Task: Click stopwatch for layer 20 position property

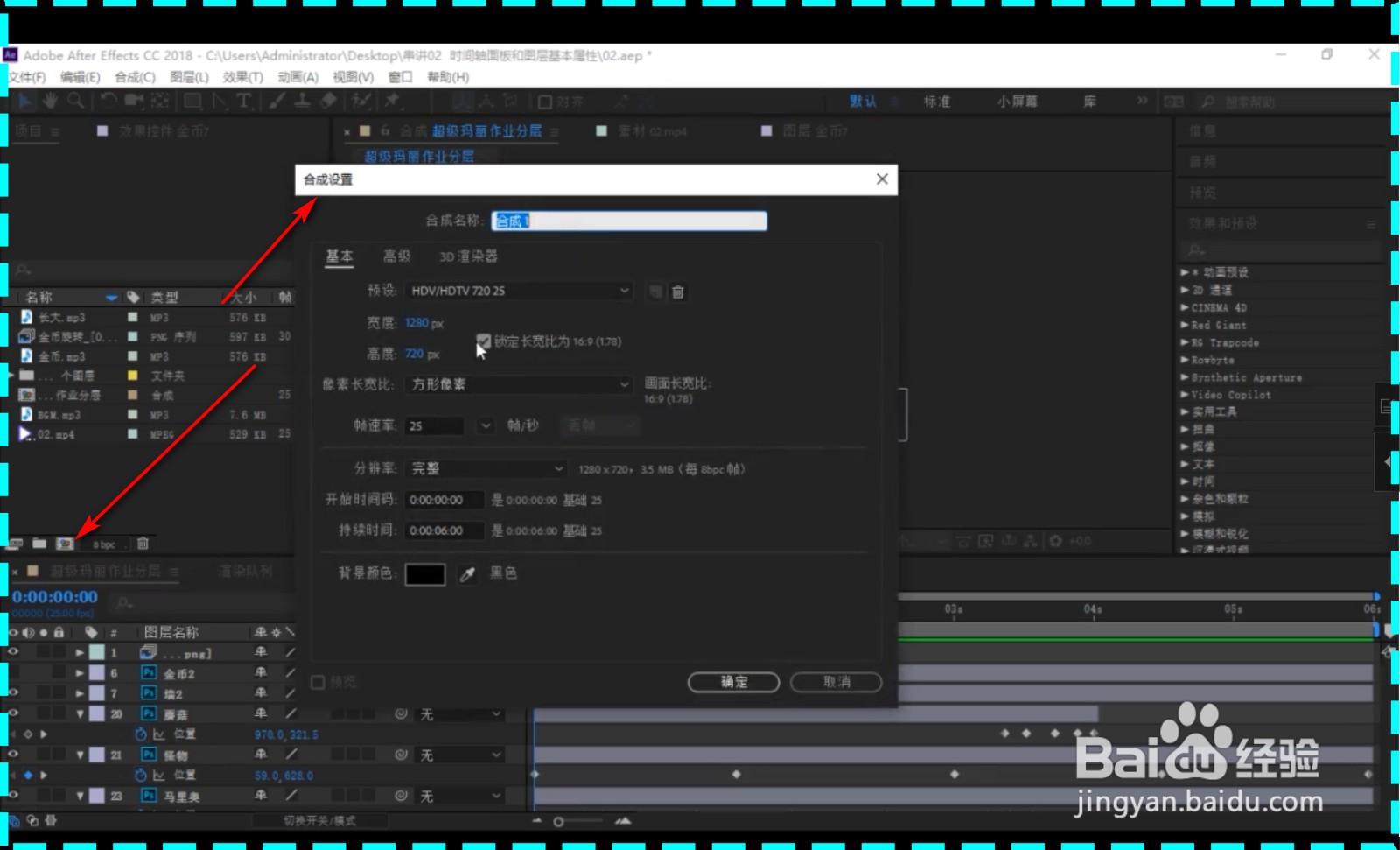Action: [x=140, y=734]
